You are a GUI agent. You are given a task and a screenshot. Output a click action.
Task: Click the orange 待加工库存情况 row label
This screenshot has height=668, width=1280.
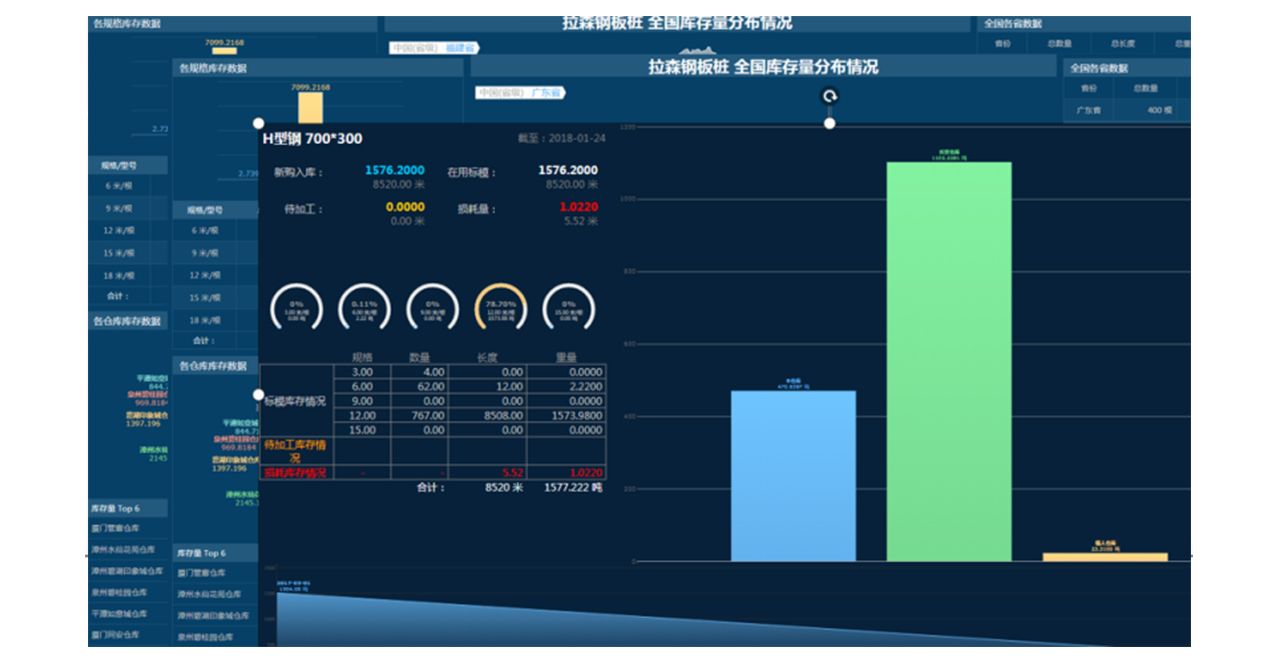coord(295,450)
